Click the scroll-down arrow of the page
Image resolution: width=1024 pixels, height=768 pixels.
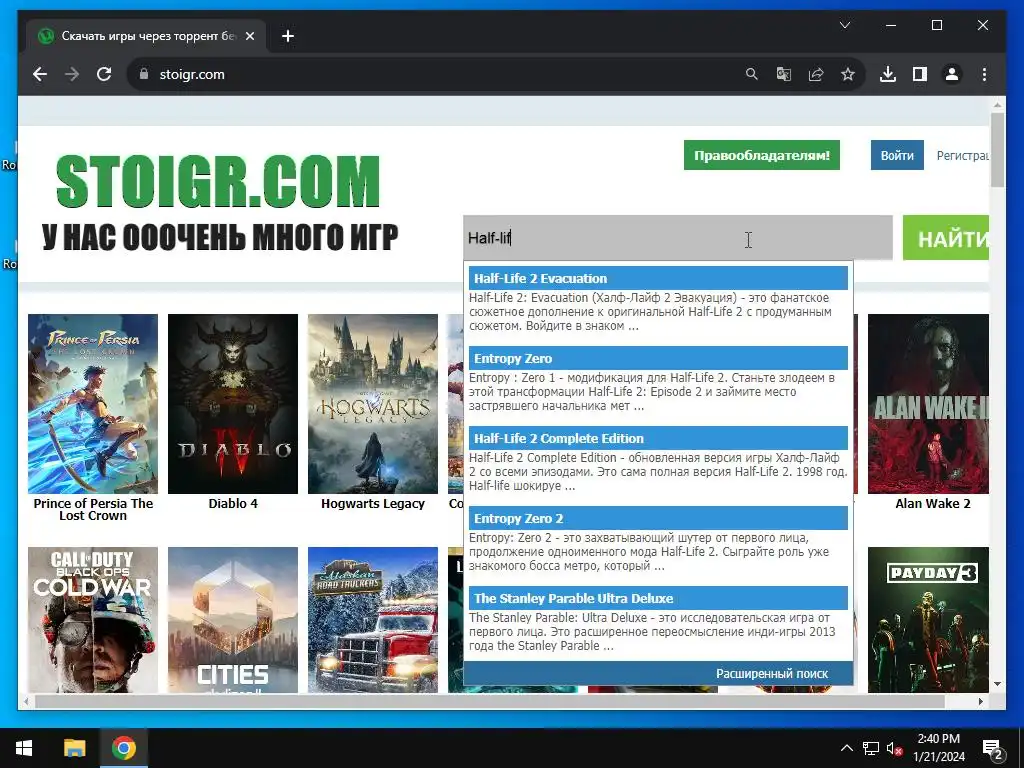pyautogui.click(x=997, y=684)
